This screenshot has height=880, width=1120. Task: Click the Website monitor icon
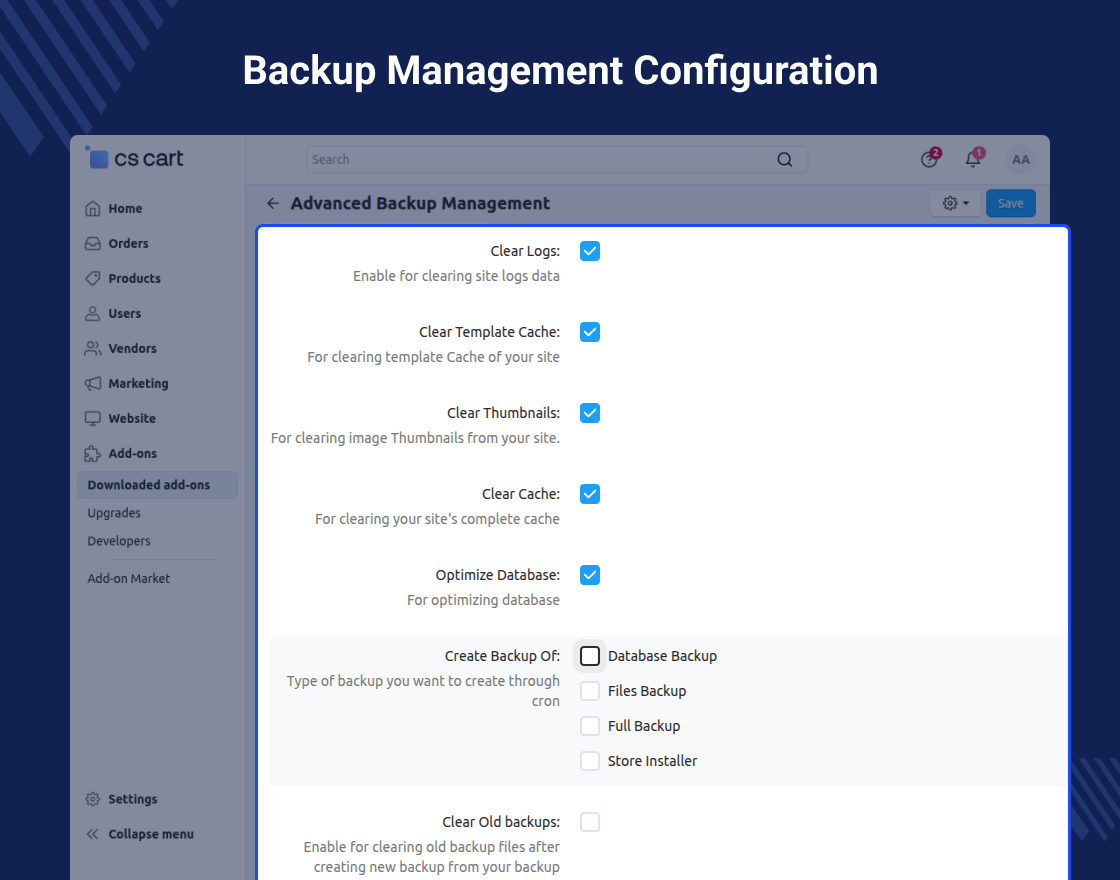93,419
